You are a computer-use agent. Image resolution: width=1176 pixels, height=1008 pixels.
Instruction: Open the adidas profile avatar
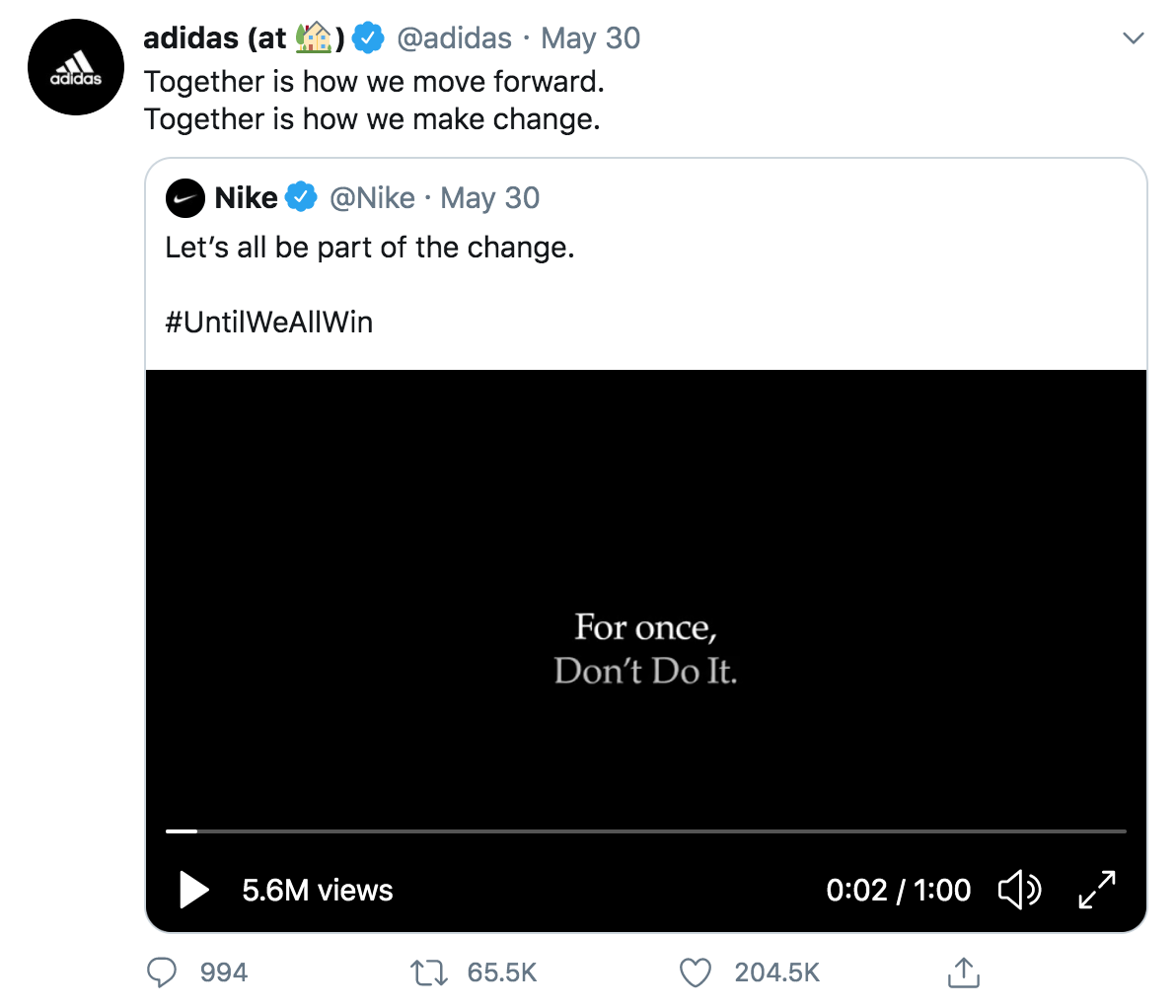coord(76,67)
